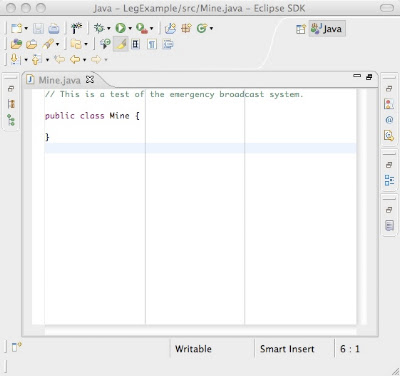Click the Forward navigation arrow
The height and width of the screenshot is (376, 400).
click(96, 60)
